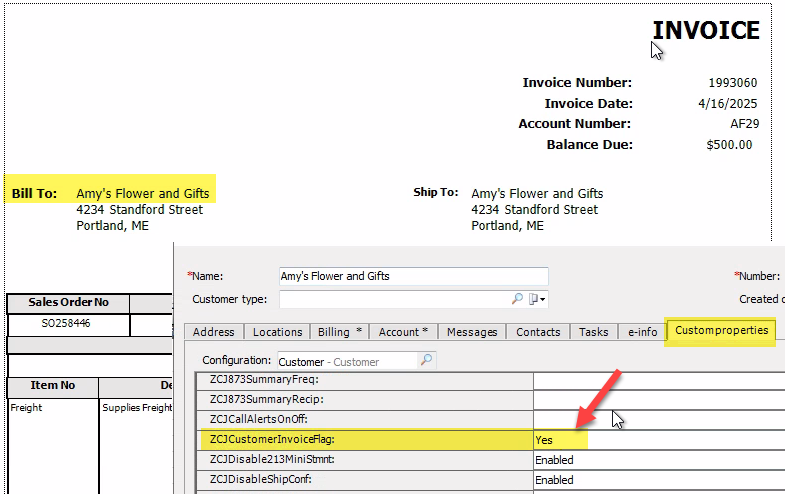Click account number AF29 on the invoice

[744, 124]
